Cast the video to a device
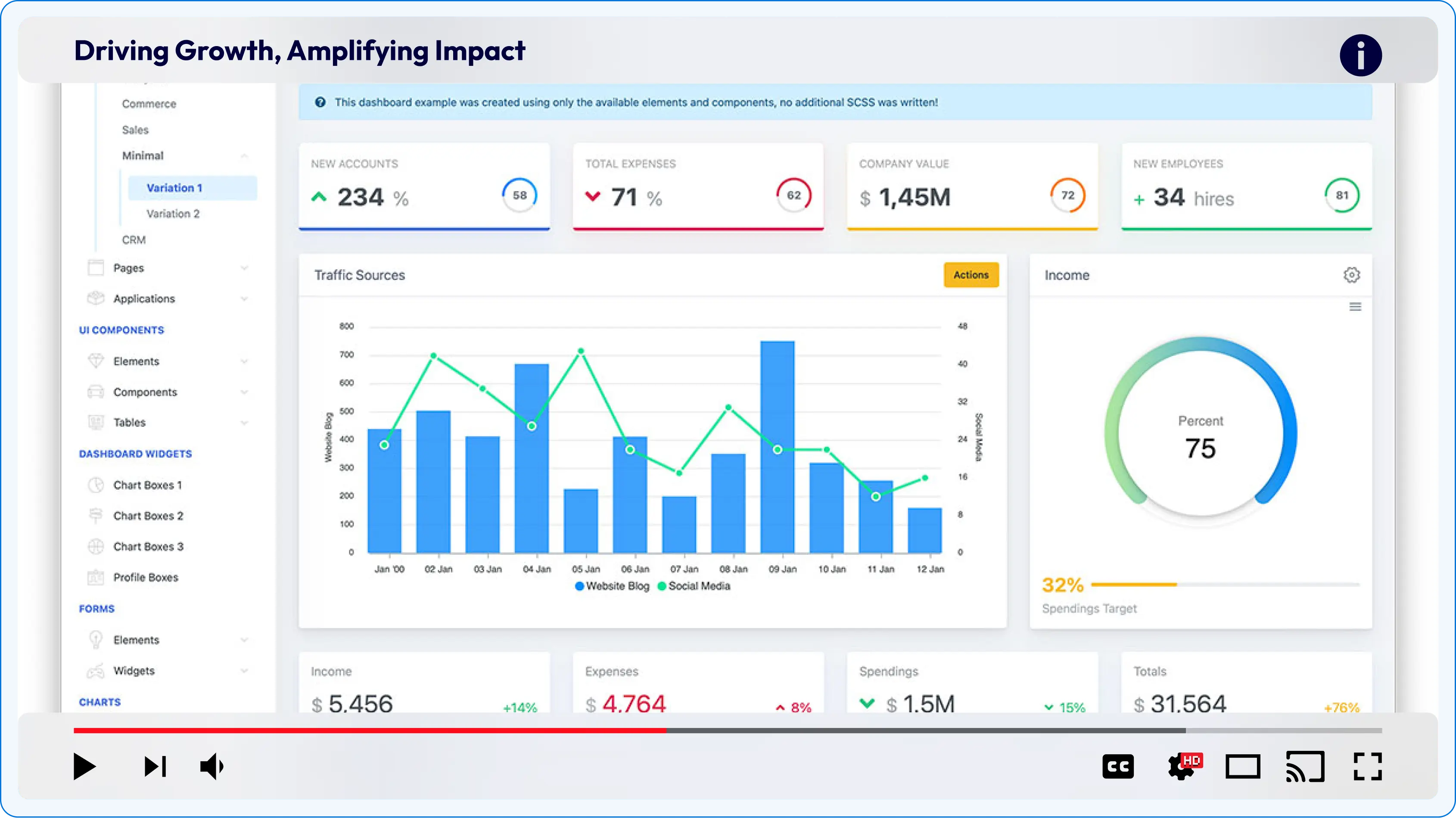Image resolution: width=1456 pixels, height=818 pixels. coord(1305,767)
